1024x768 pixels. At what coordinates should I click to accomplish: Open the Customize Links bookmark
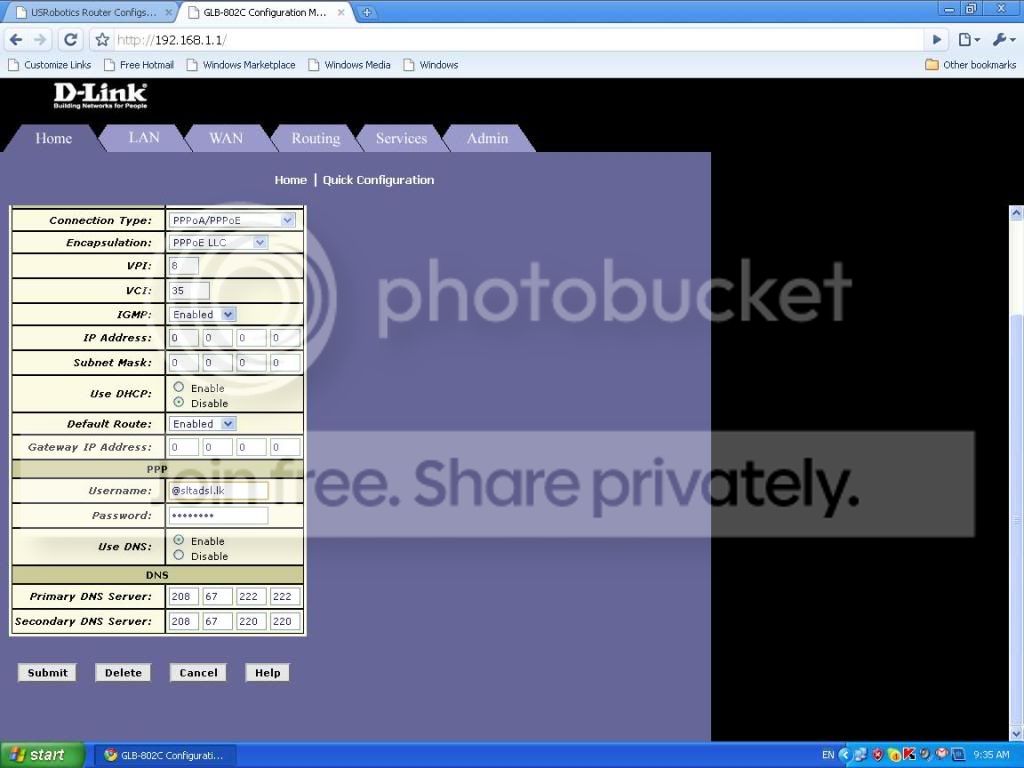point(50,65)
